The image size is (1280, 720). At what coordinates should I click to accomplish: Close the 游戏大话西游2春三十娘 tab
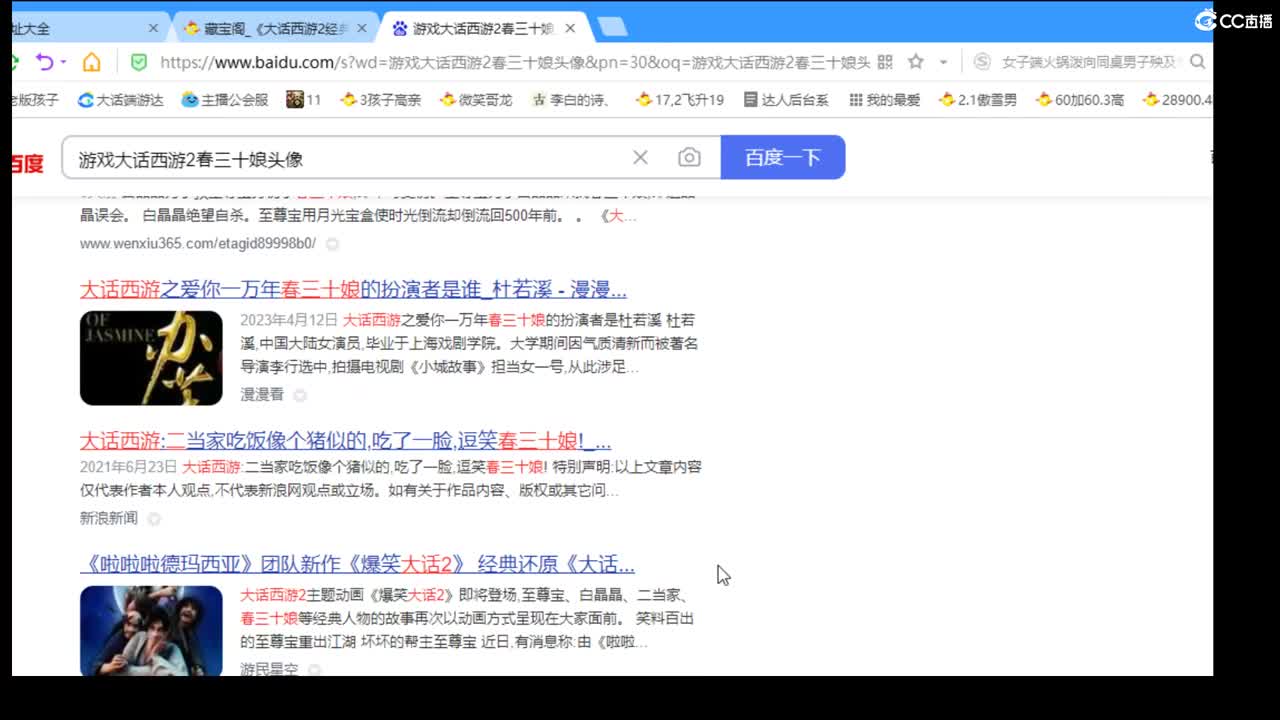click(570, 28)
